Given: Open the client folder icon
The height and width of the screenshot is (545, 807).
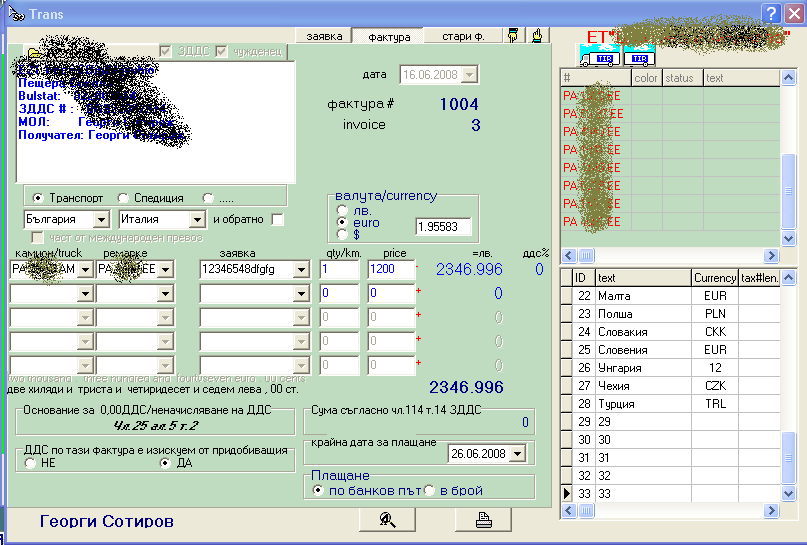Looking at the screenshot, I should 34,52.
